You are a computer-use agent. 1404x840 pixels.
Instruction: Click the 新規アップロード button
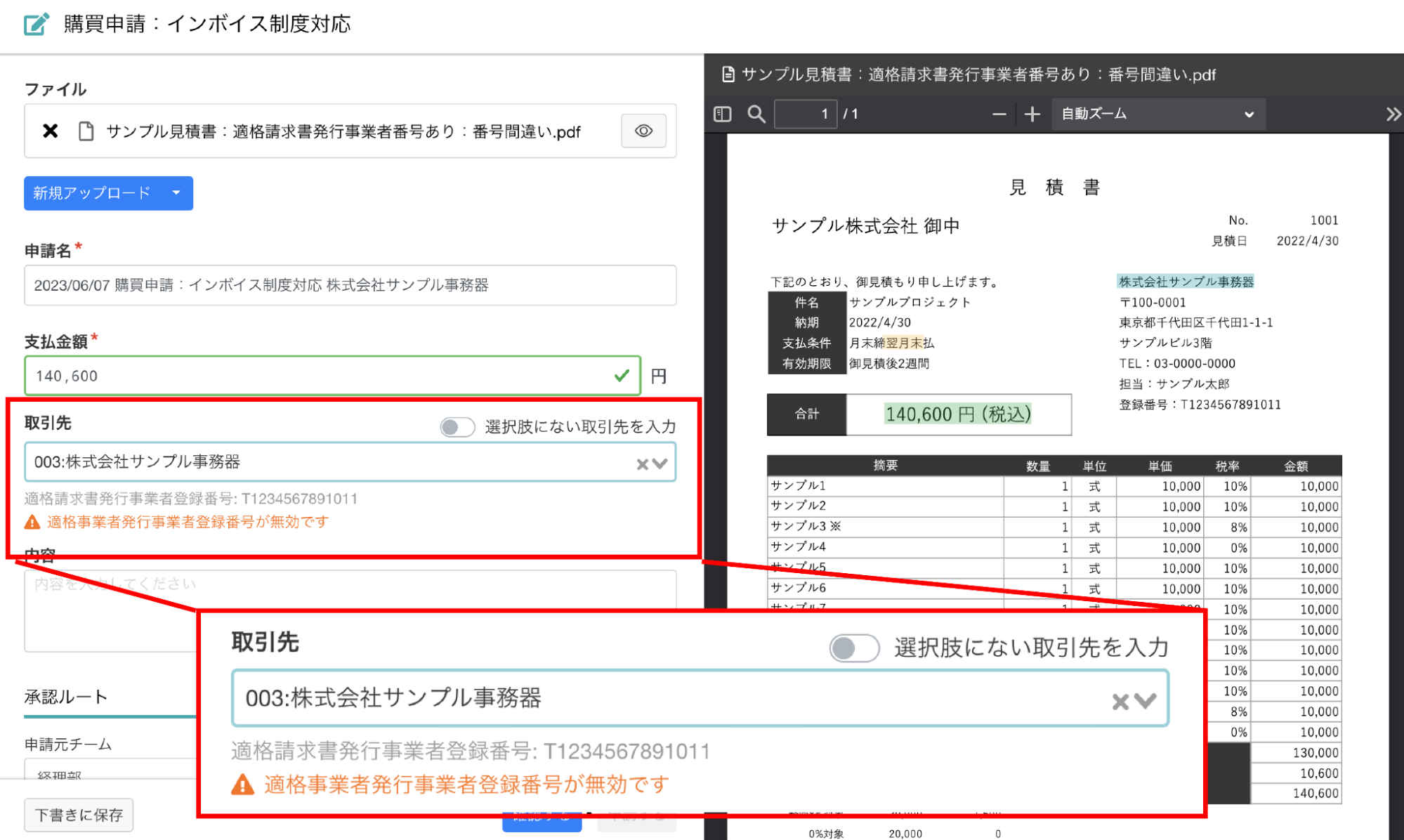tap(92, 192)
